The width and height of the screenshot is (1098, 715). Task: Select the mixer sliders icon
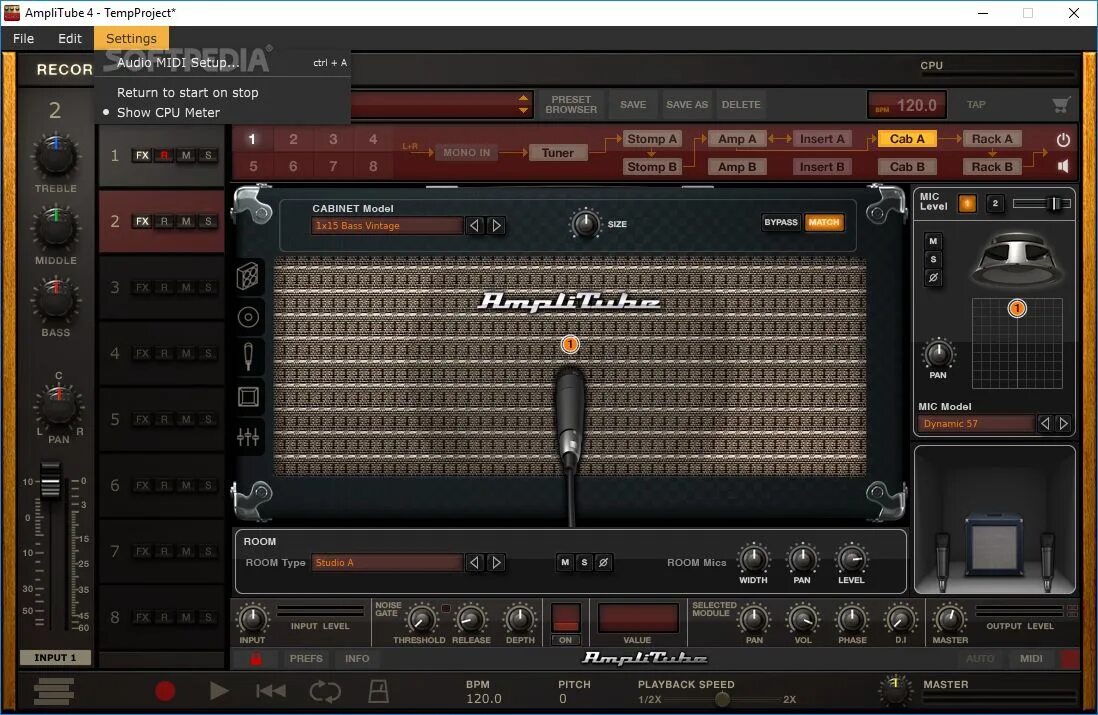[x=248, y=436]
